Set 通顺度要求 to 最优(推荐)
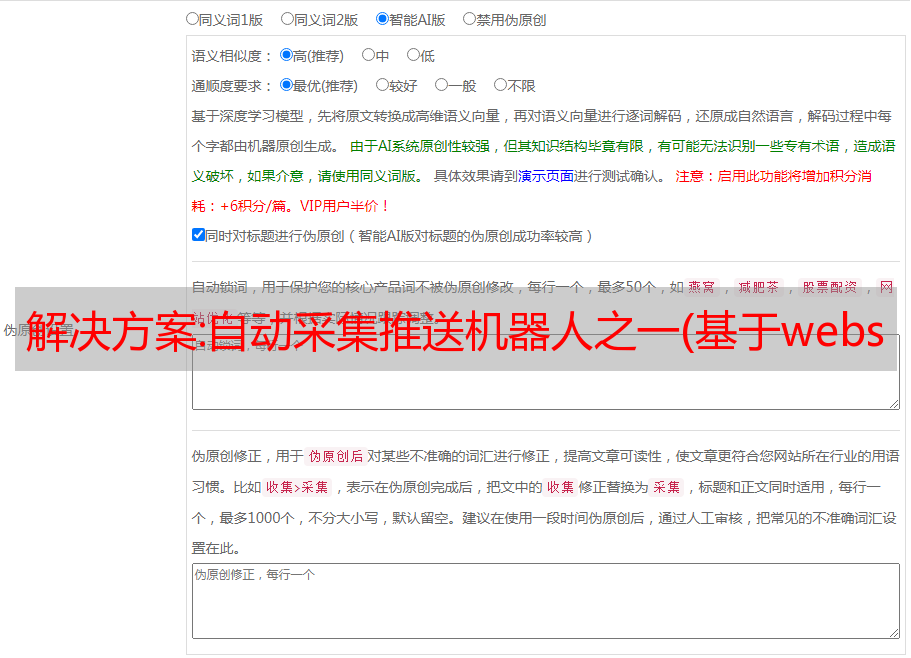The image size is (911, 658). [x=286, y=85]
